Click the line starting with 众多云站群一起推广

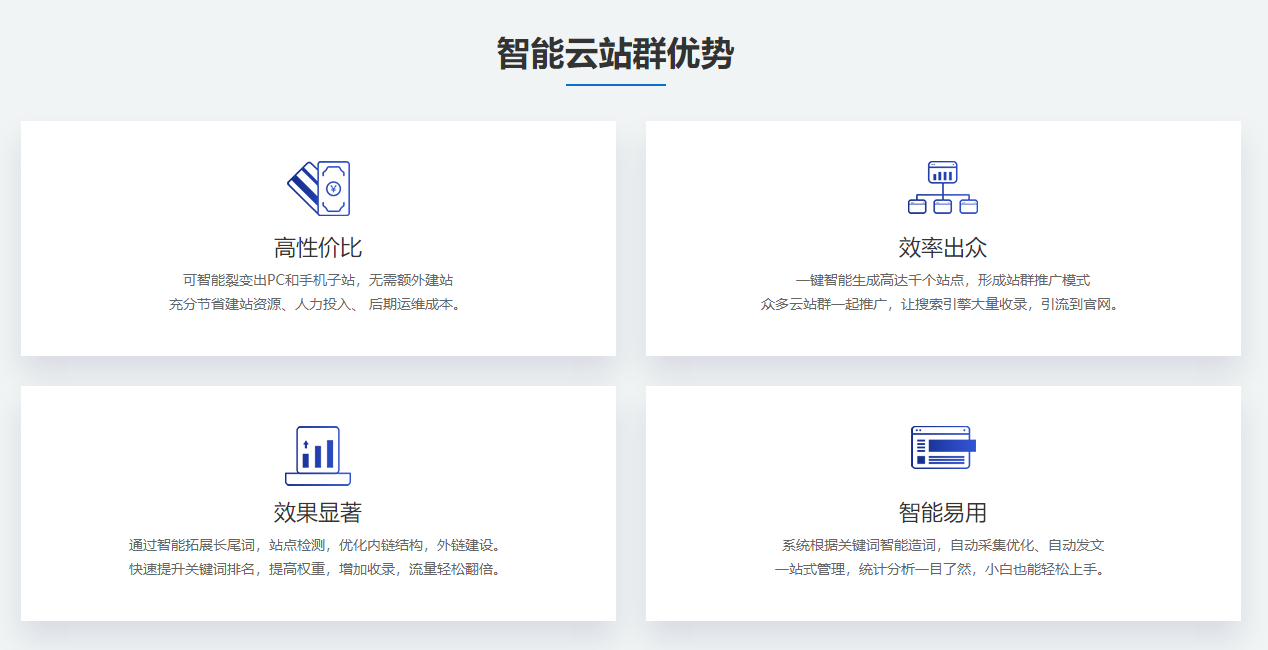[x=942, y=304]
